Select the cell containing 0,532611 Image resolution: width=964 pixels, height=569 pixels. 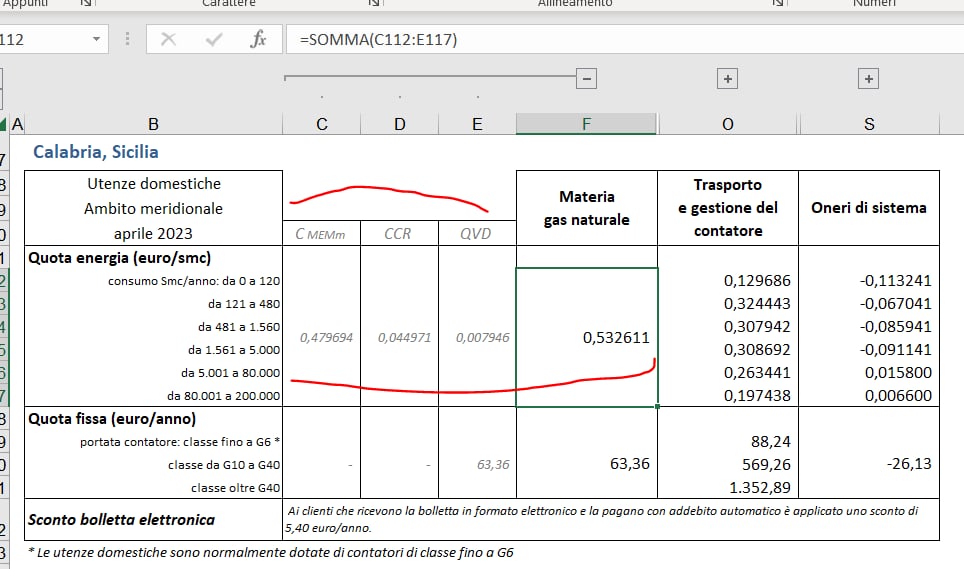(586, 338)
